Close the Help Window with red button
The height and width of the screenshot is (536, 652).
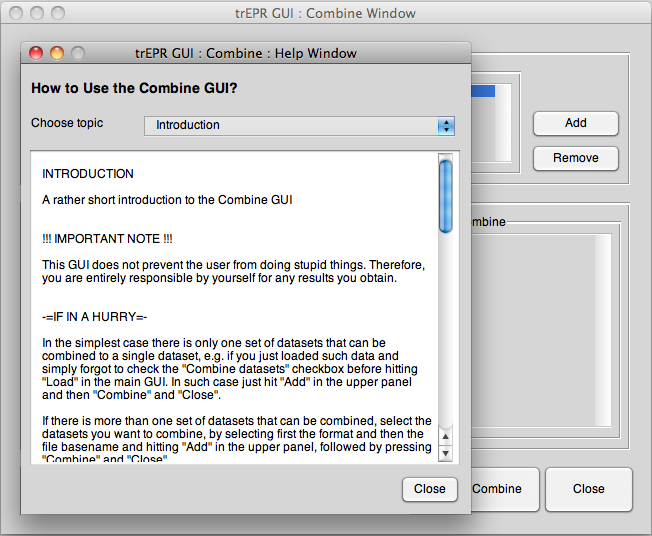37,53
